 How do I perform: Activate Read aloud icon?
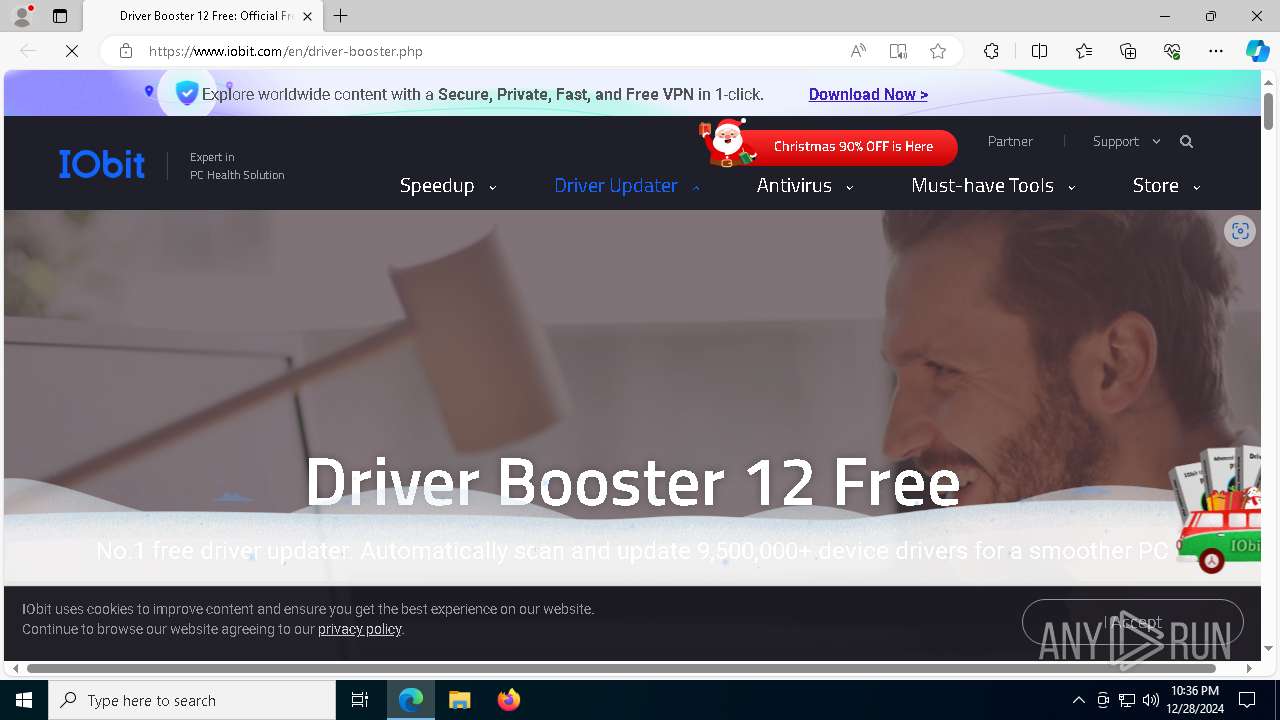coord(858,51)
